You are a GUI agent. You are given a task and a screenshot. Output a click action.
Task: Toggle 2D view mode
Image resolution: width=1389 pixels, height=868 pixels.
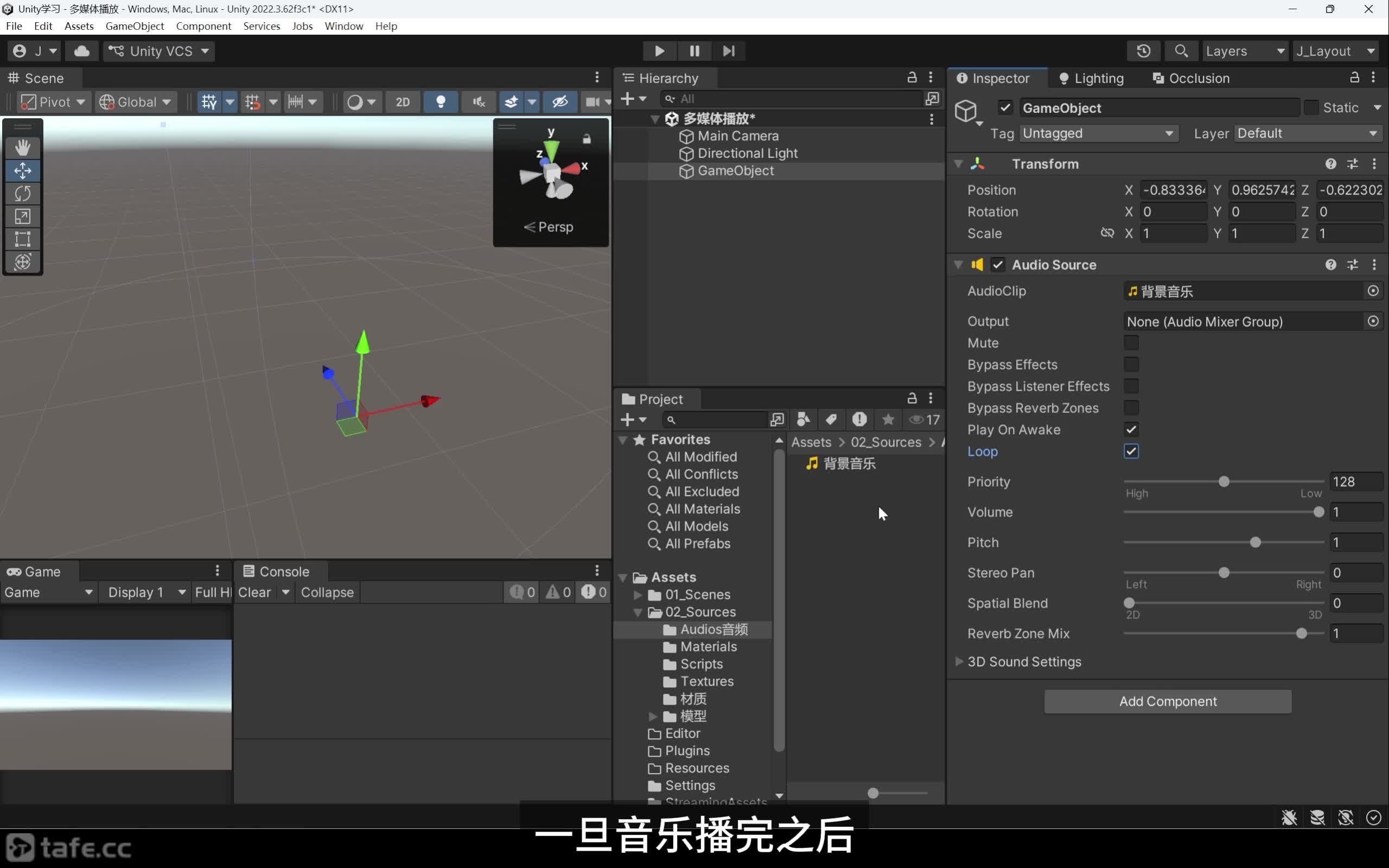click(403, 102)
